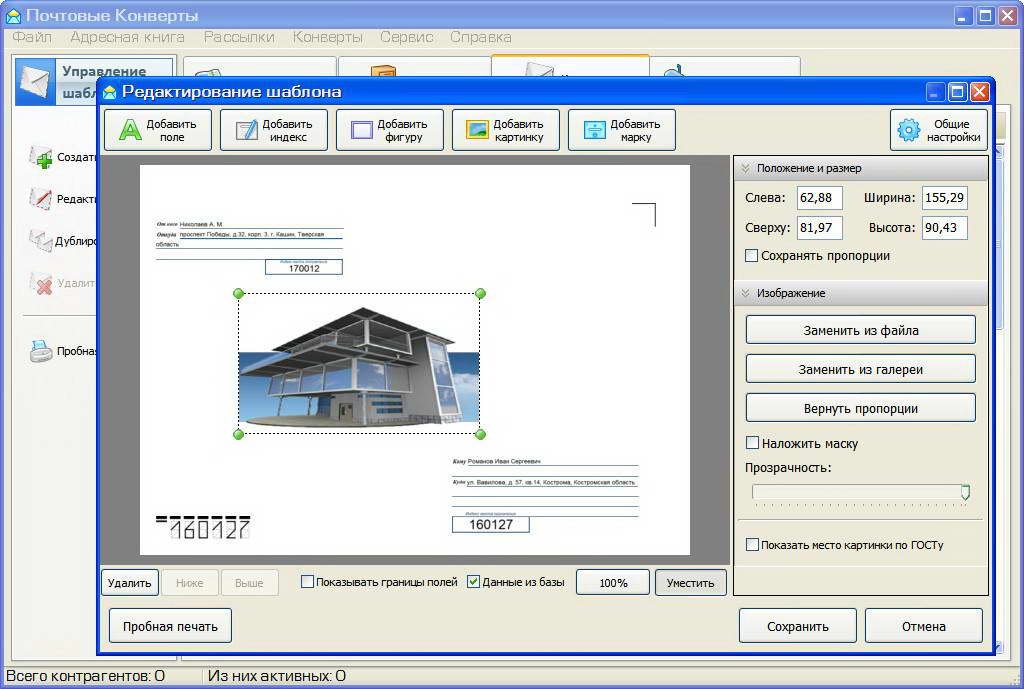Click the Add Picture (Добавить картинку) icon
Image resolution: width=1024 pixels, height=689 pixels.
tap(477, 130)
